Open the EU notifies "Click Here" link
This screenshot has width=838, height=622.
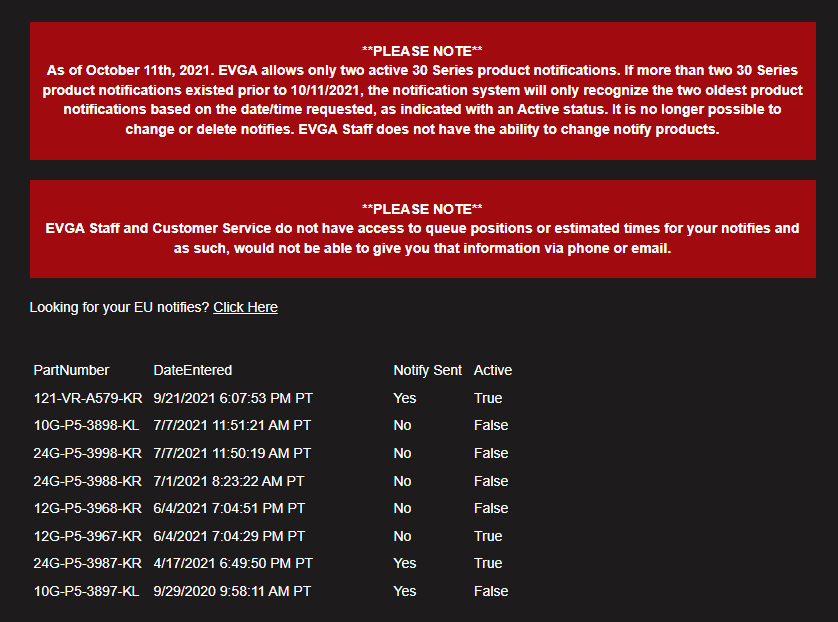(245, 307)
